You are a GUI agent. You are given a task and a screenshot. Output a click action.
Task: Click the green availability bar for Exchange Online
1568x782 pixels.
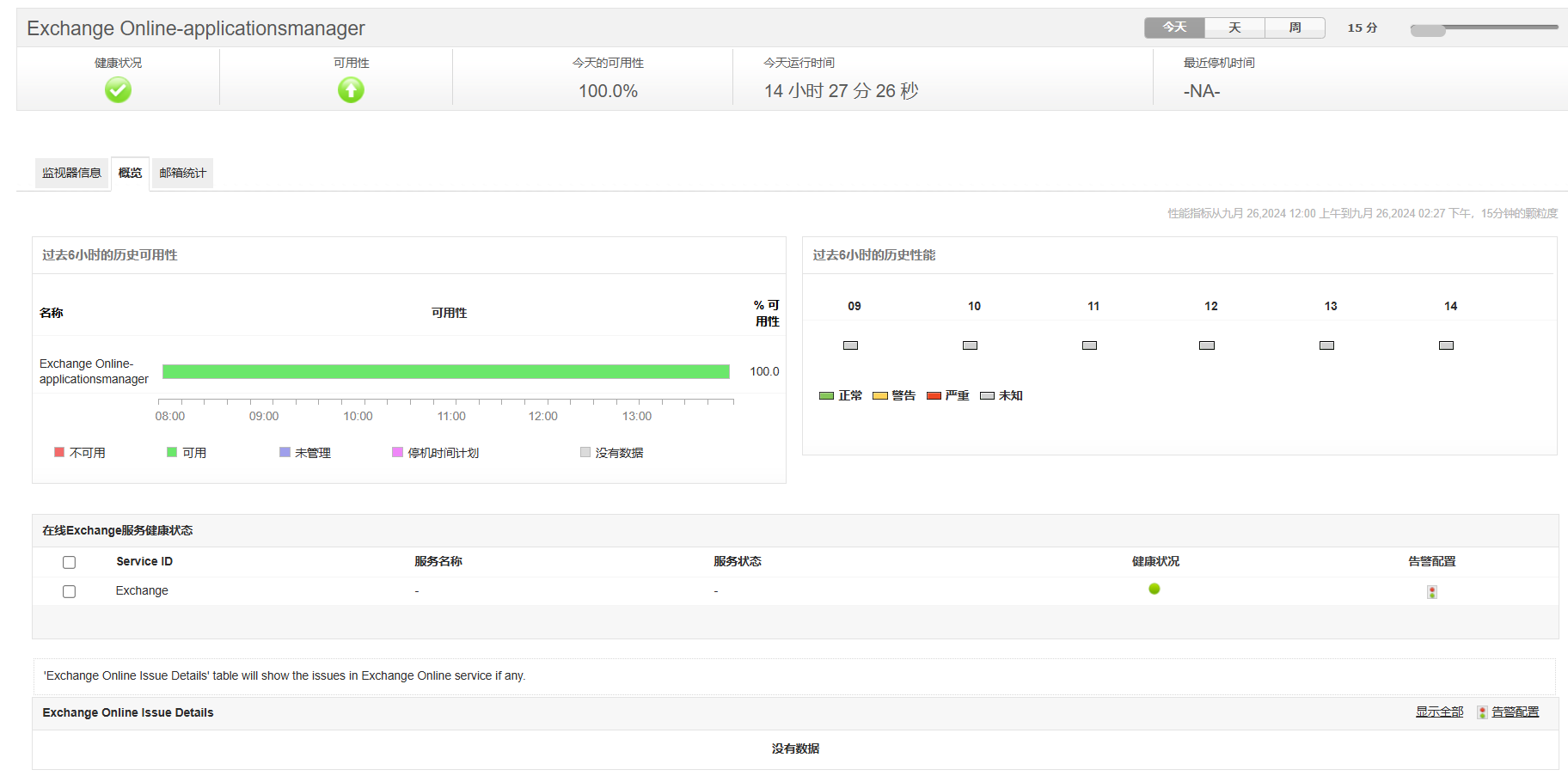pyautogui.click(x=445, y=371)
